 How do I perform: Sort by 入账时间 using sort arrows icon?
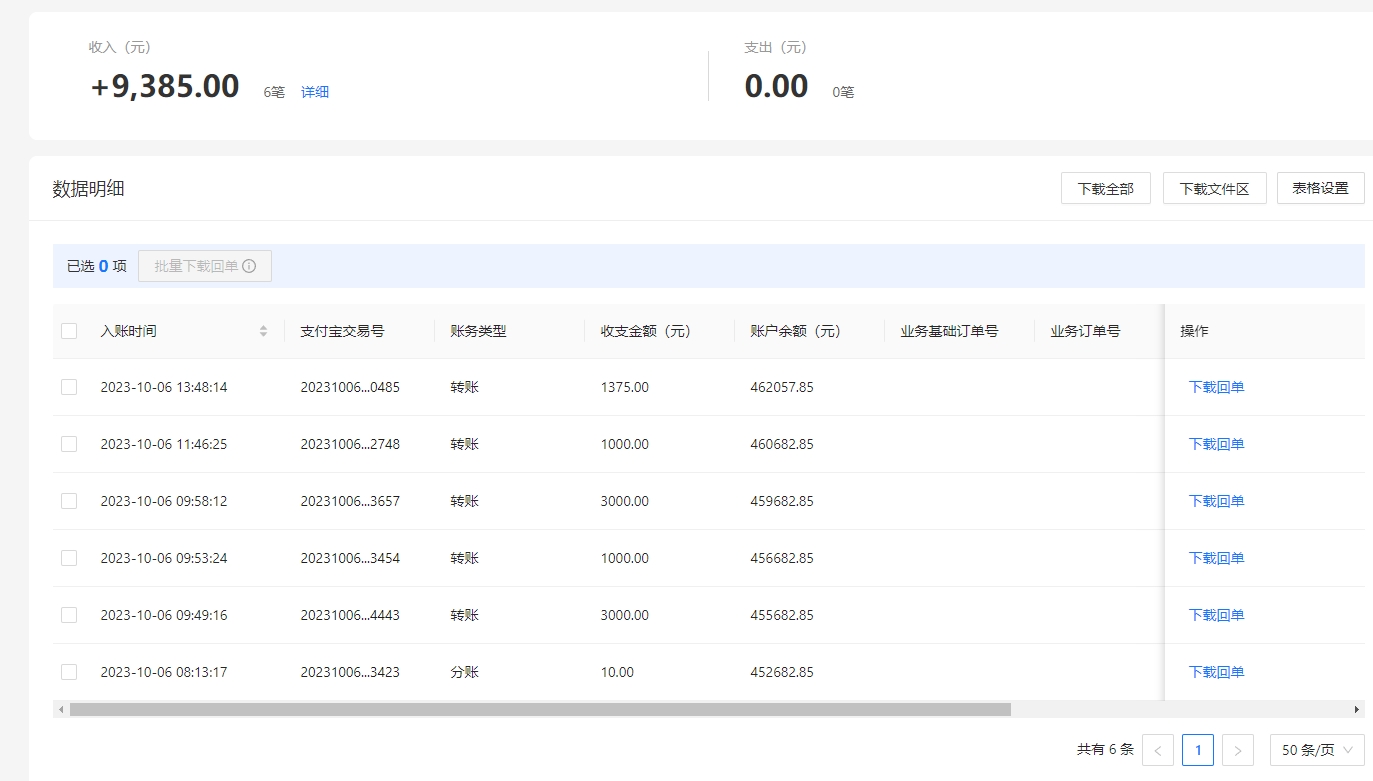point(263,331)
